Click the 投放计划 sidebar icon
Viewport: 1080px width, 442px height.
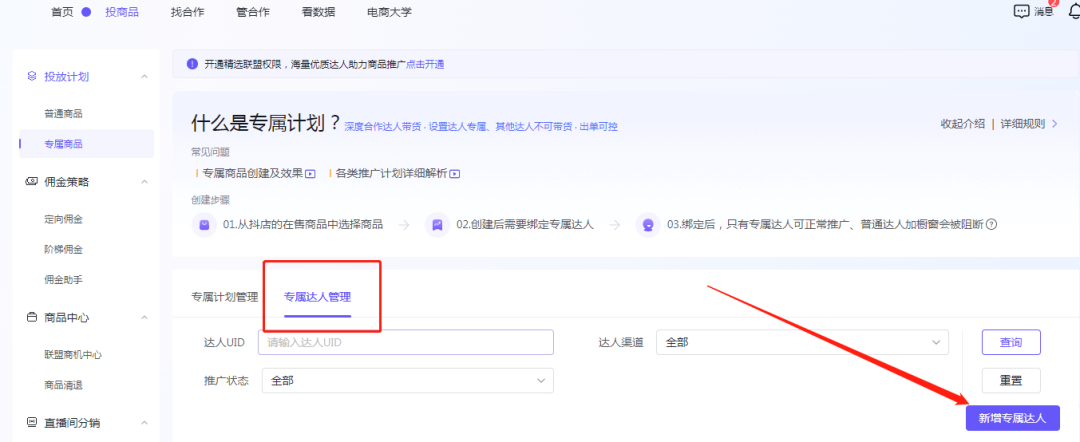click(32, 76)
